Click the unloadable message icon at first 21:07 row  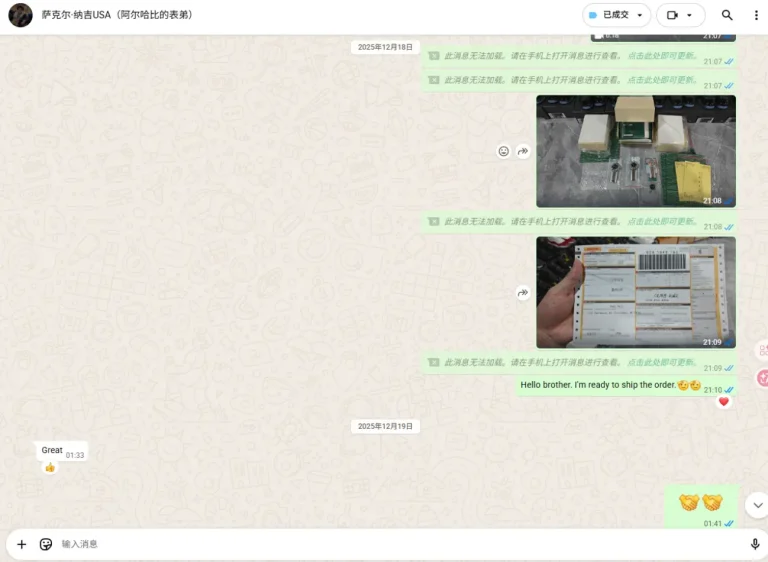(x=433, y=56)
